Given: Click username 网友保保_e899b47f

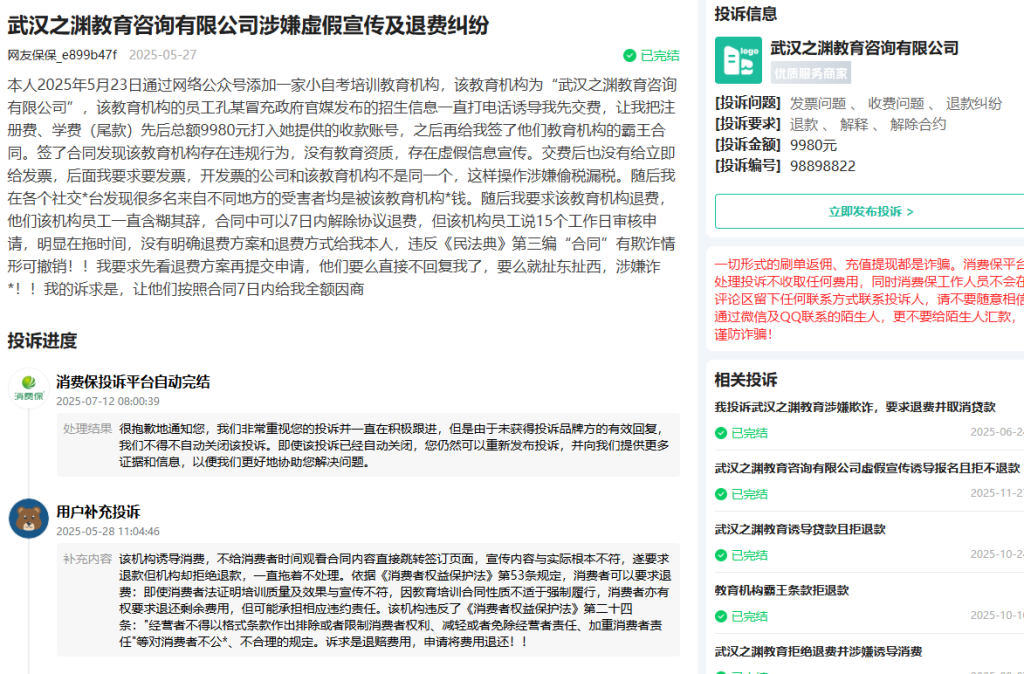Looking at the screenshot, I should pyautogui.click(x=62, y=55).
